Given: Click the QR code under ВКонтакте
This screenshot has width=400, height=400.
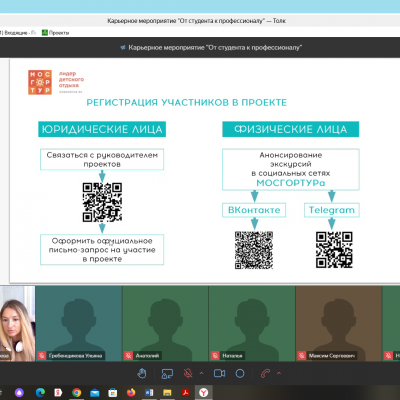Looking at the screenshot, I should [x=254, y=250].
